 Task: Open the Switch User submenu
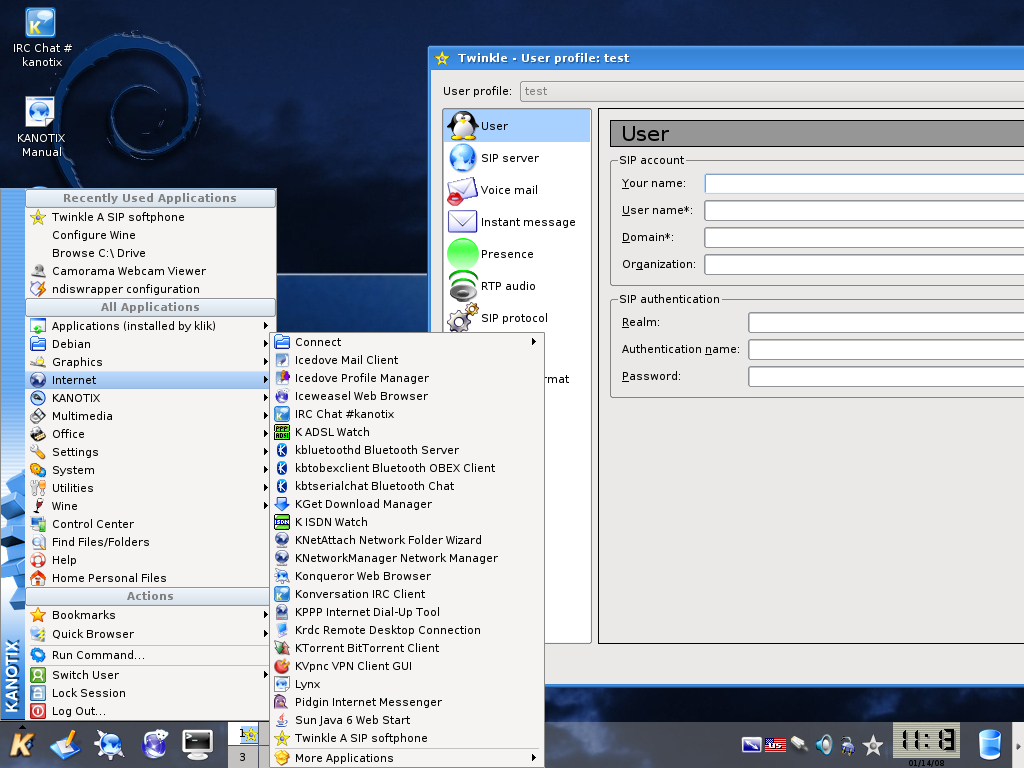(x=150, y=675)
